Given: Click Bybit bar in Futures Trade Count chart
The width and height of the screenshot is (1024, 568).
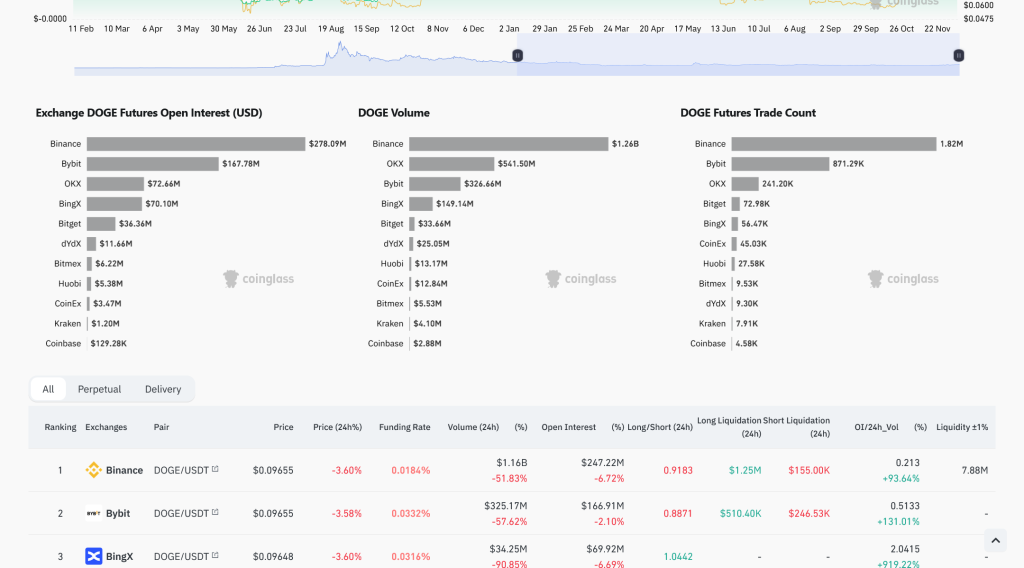Looking at the screenshot, I should click(780, 164).
